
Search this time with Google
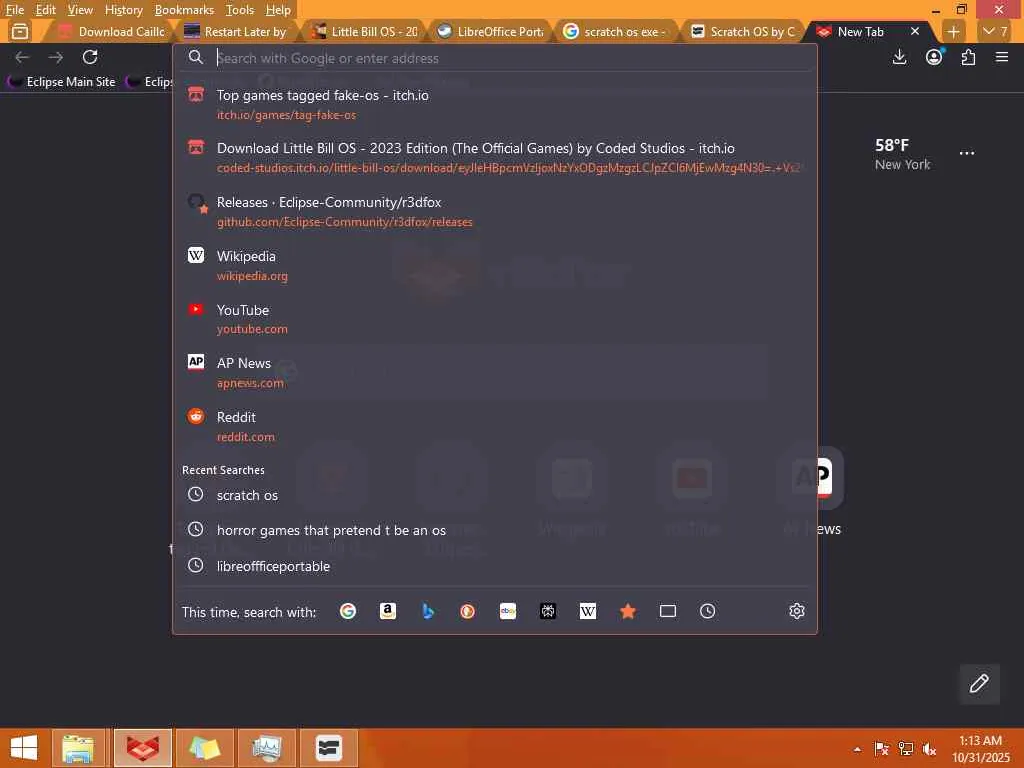(347, 611)
